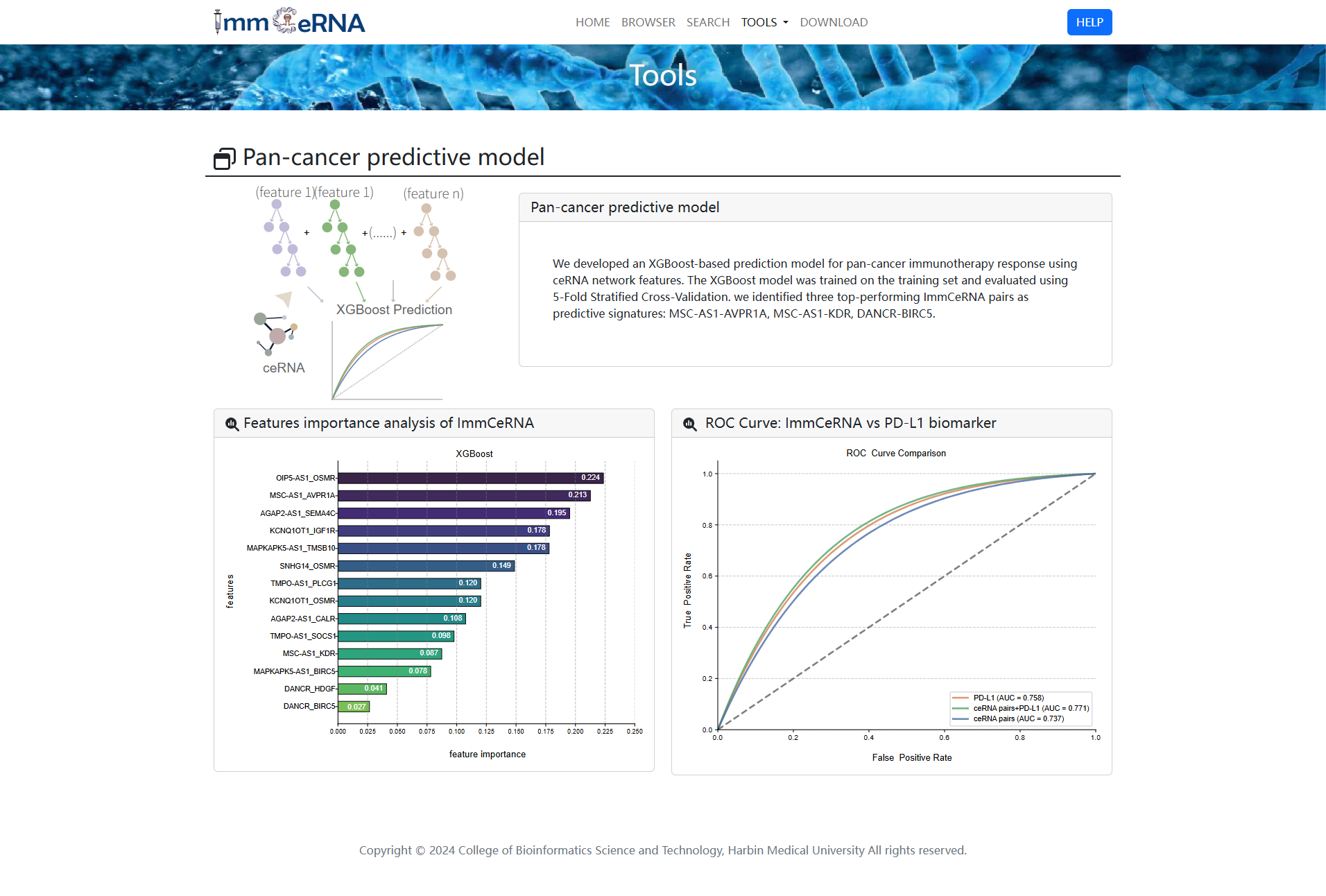Click the magnifier icon beside ROC Curve title
This screenshot has height=896, width=1326.
tap(689, 424)
